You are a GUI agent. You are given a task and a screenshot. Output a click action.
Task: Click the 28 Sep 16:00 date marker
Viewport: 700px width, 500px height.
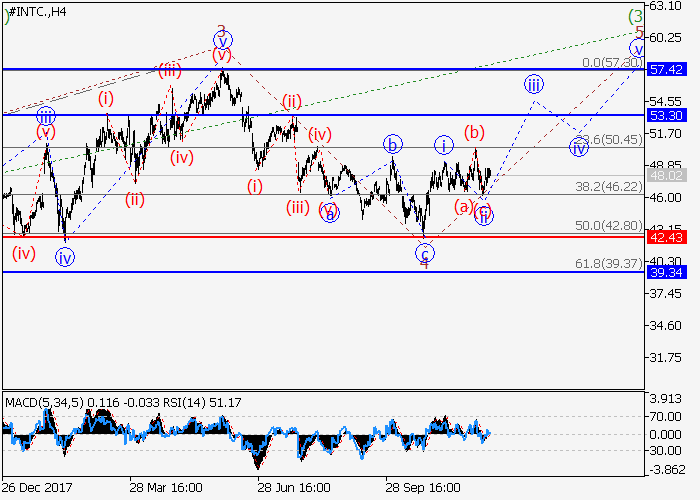[x=424, y=489]
